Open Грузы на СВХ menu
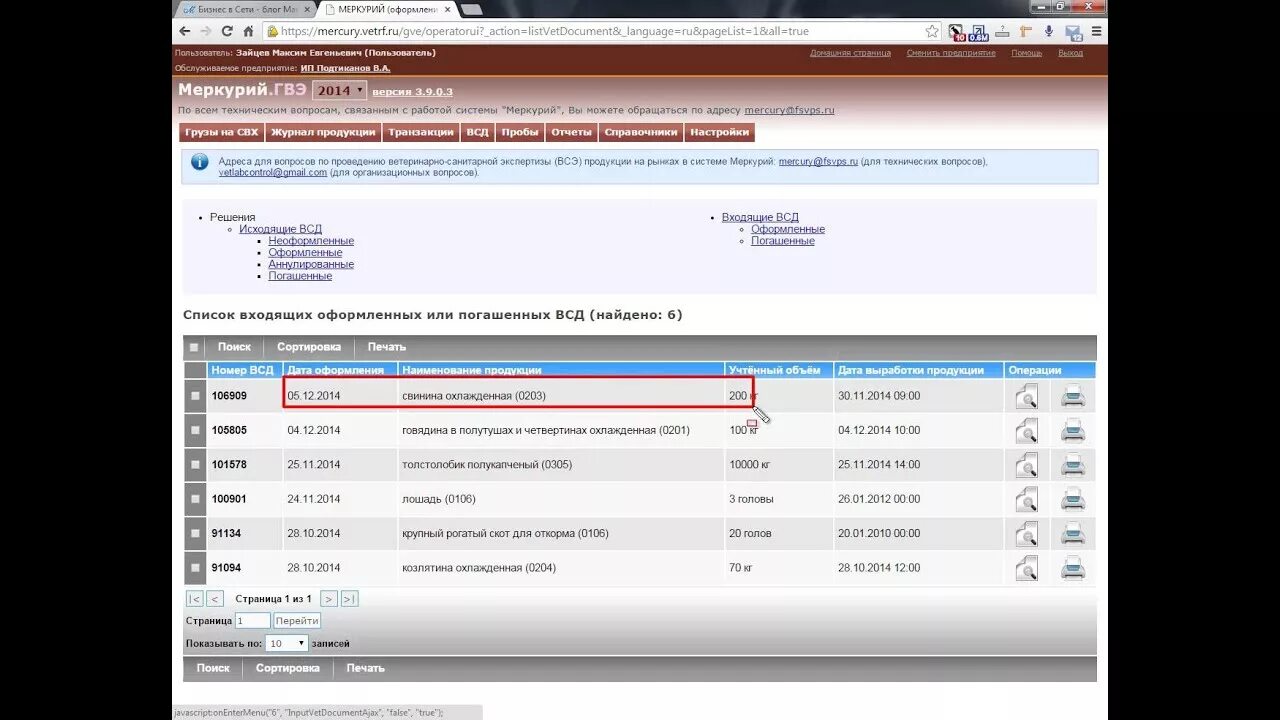The image size is (1280, 720). coord(221,132)
